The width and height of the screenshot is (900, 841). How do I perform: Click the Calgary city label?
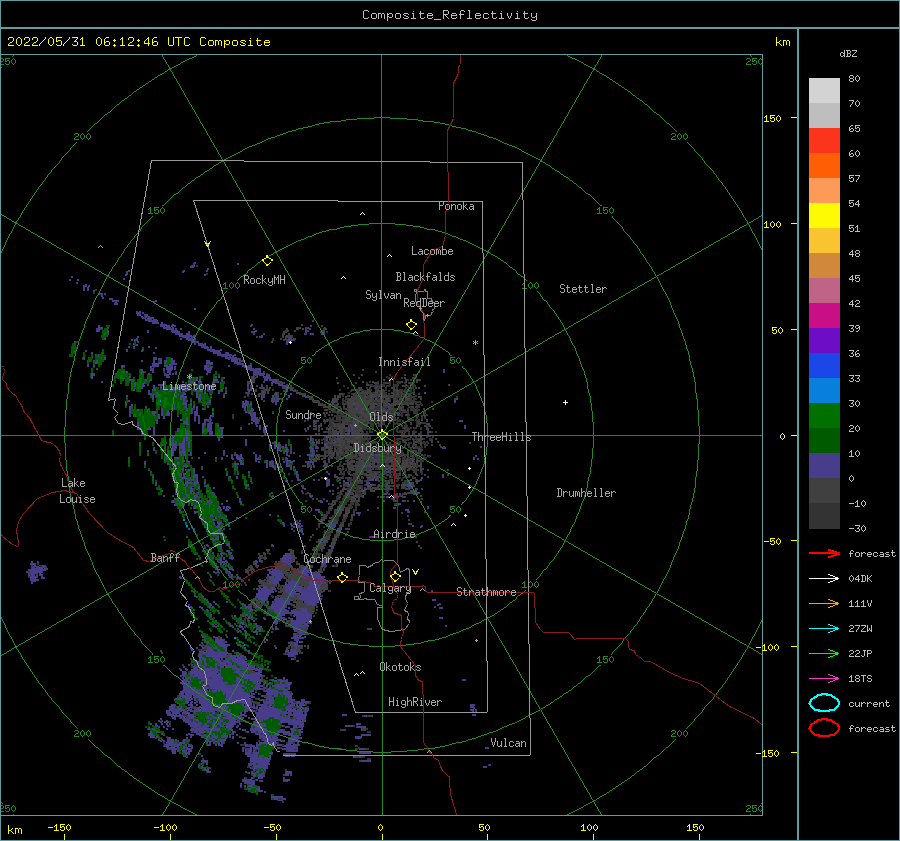tap(390, 588)
